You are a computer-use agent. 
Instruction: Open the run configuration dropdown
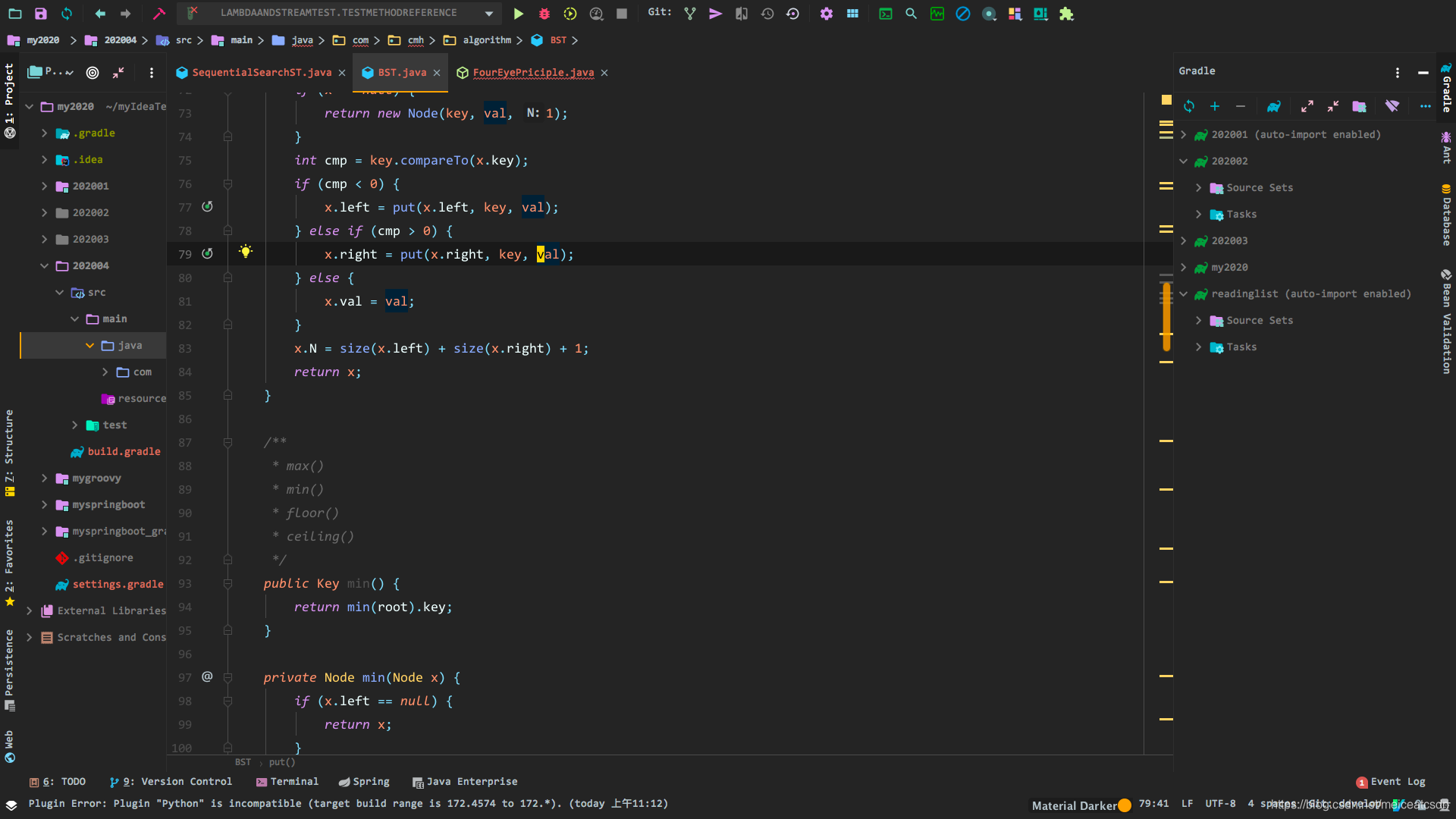[488, 14]
